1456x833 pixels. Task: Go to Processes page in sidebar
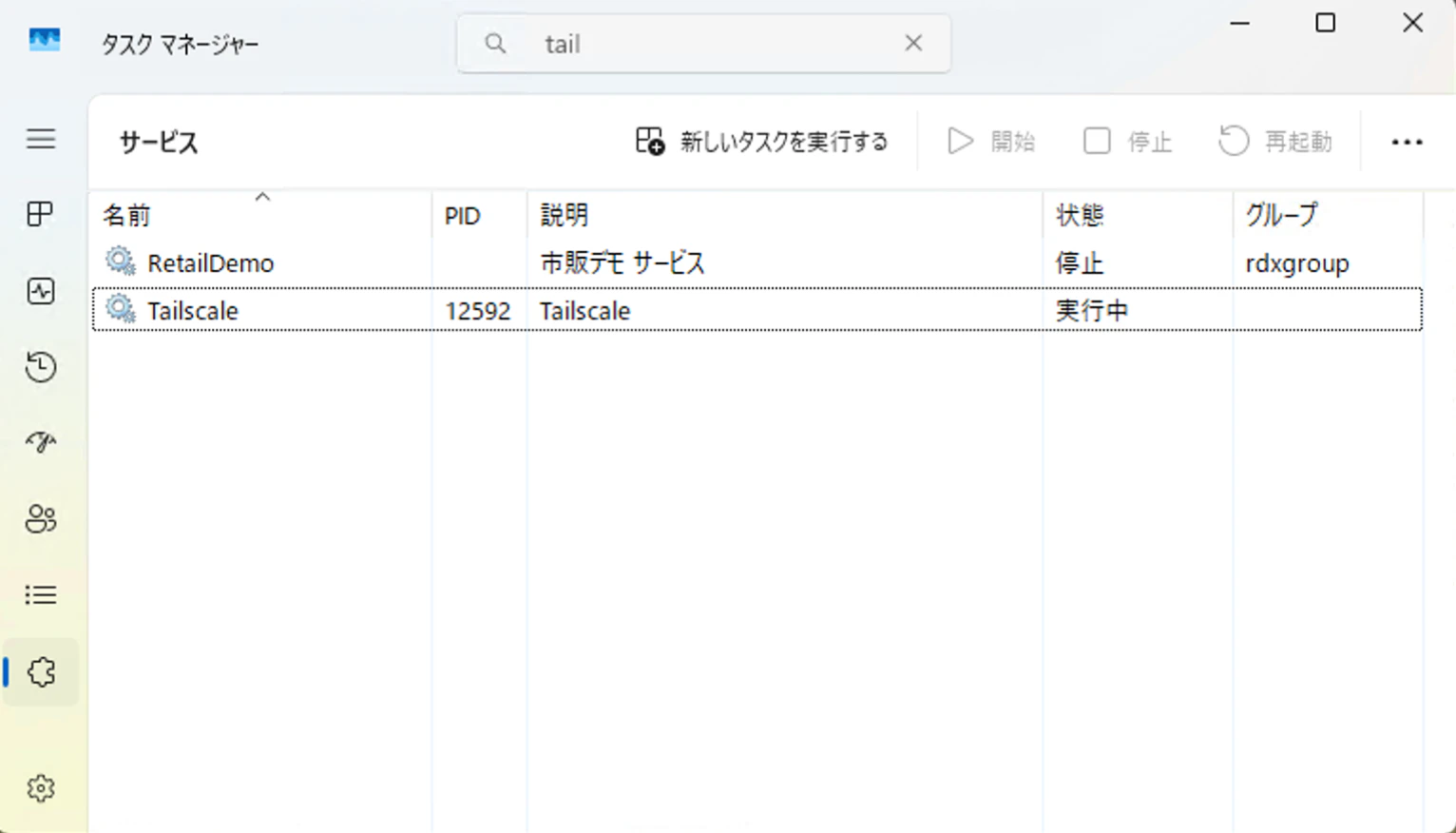pyautogui.click(x=41, y=214)
